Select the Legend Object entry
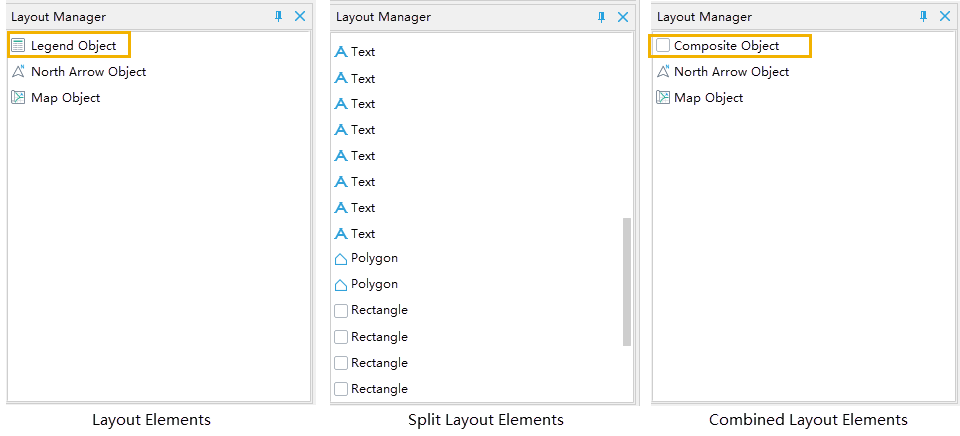Image resolution: width=960 pixels, height=436 pixels. (x=73, y=45)
